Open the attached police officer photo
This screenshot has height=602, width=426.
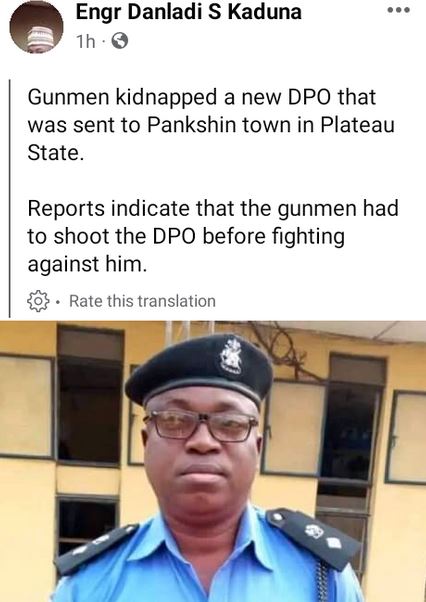(x=213, y=461)
